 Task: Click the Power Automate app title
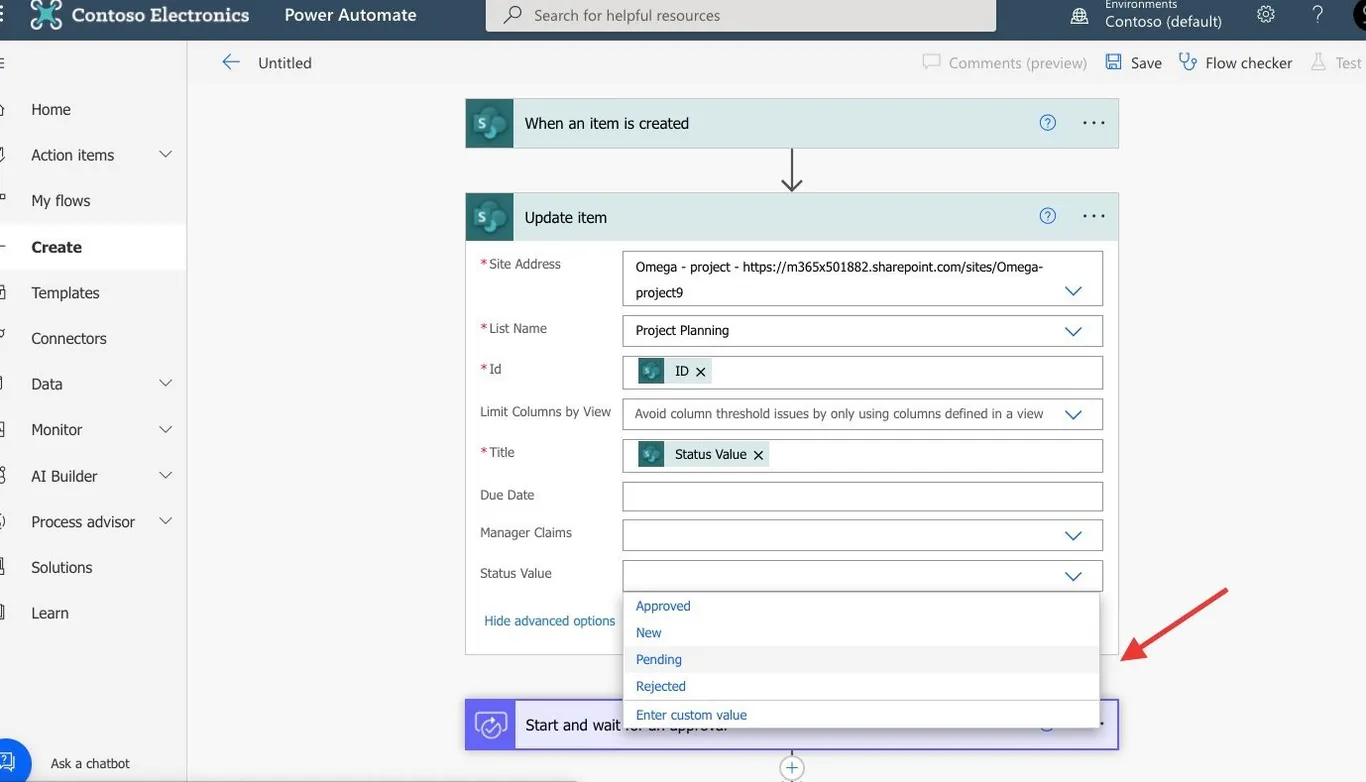pos(350,15)
